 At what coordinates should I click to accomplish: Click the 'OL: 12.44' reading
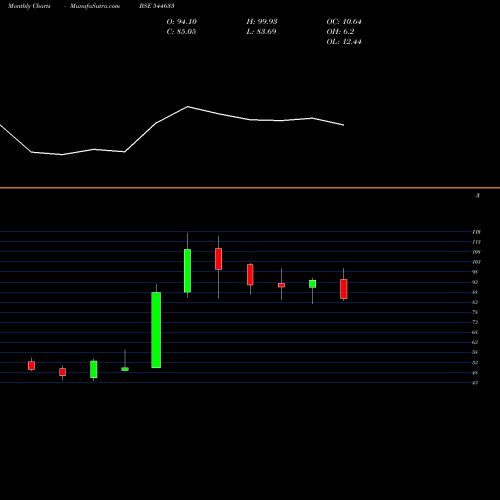[x=344, y=42]
